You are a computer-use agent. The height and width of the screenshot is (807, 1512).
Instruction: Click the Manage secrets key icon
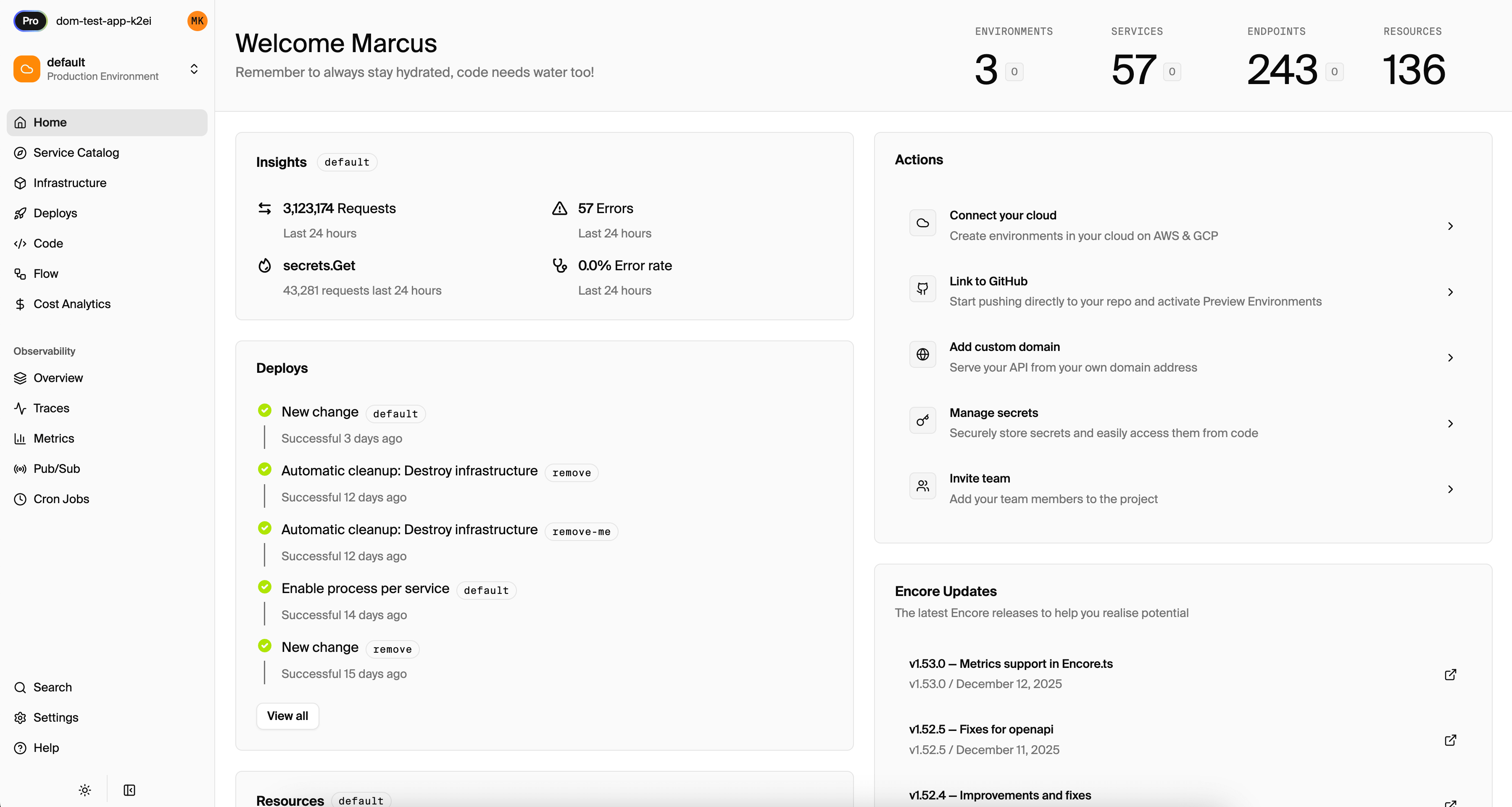pyautogui.click(x=922, y=420)
